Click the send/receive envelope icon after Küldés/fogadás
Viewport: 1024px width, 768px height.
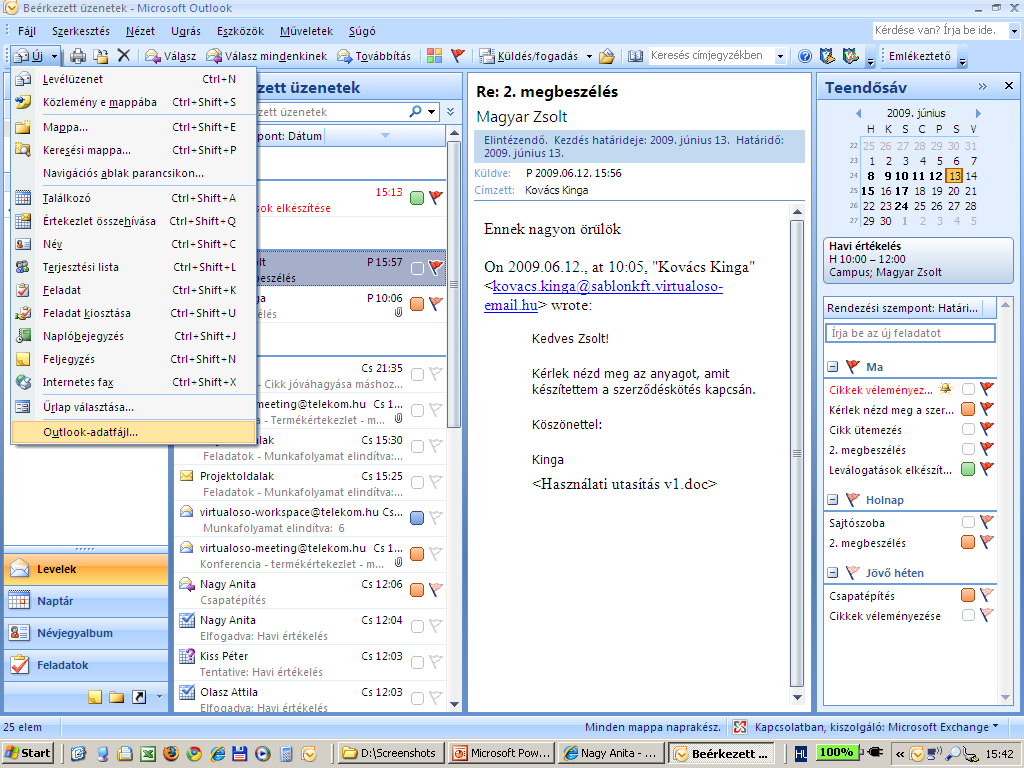point(607,56)
